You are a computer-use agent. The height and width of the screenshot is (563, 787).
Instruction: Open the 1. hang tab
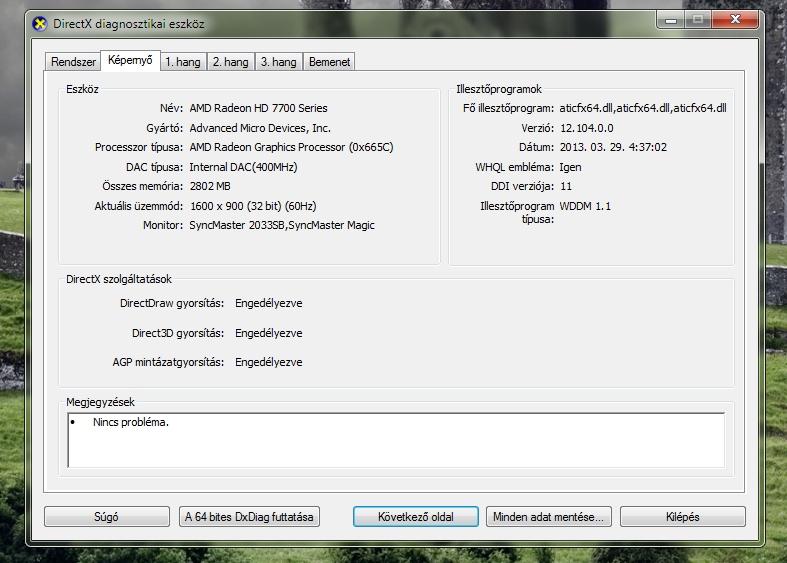tap(183, 62)
